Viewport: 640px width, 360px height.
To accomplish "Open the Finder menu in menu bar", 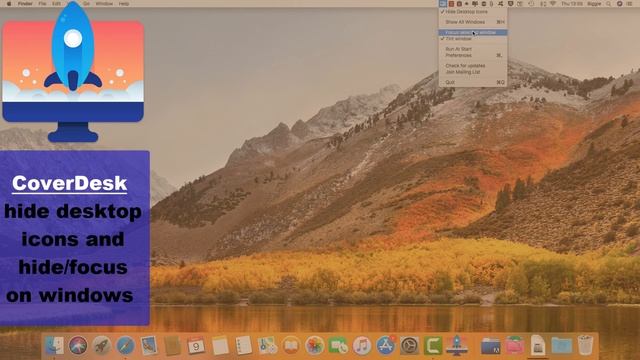I will click(25, 4).
